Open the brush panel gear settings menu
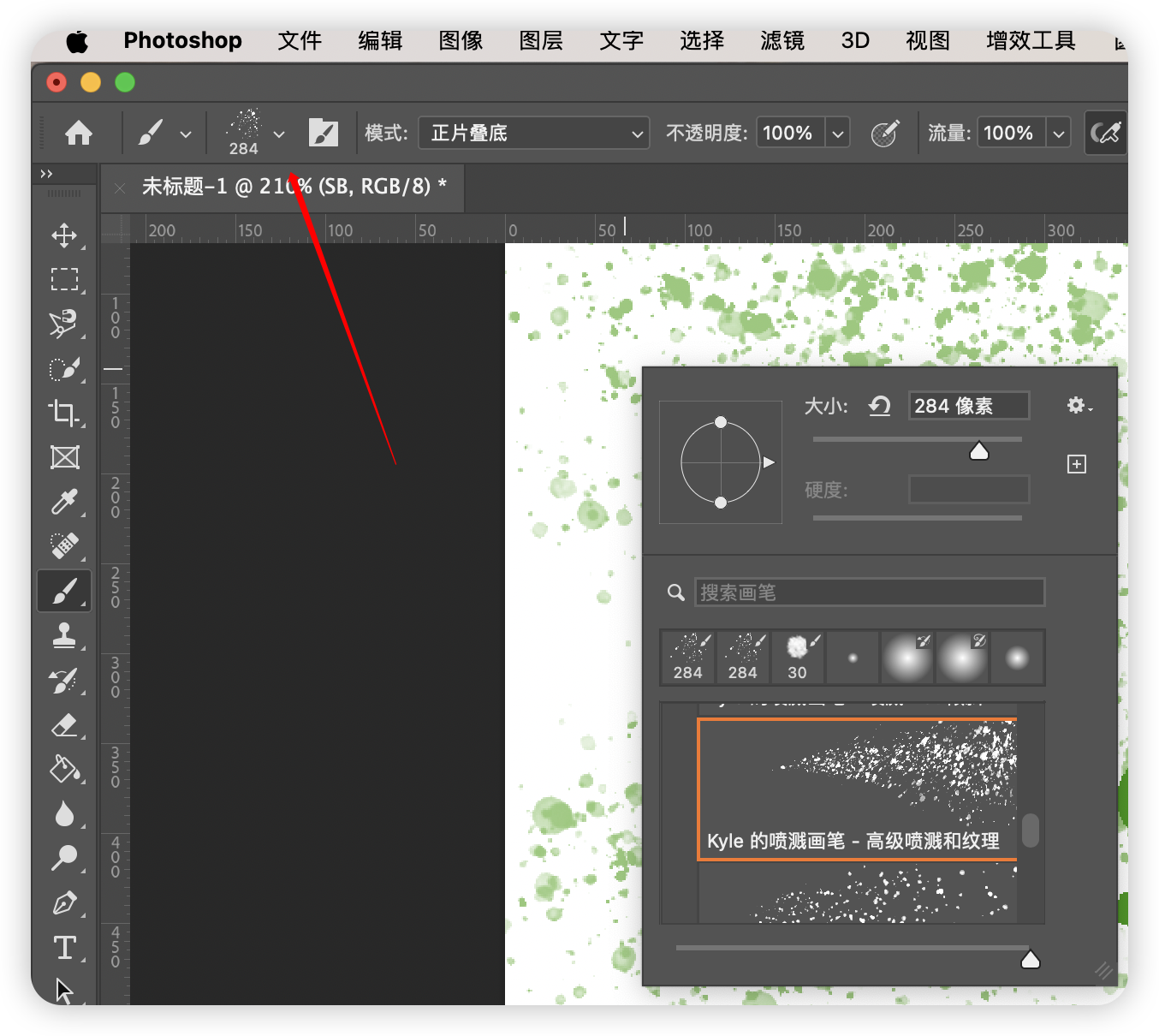The height and width of the screenshot is (1036, 1159). (1079, 406)
